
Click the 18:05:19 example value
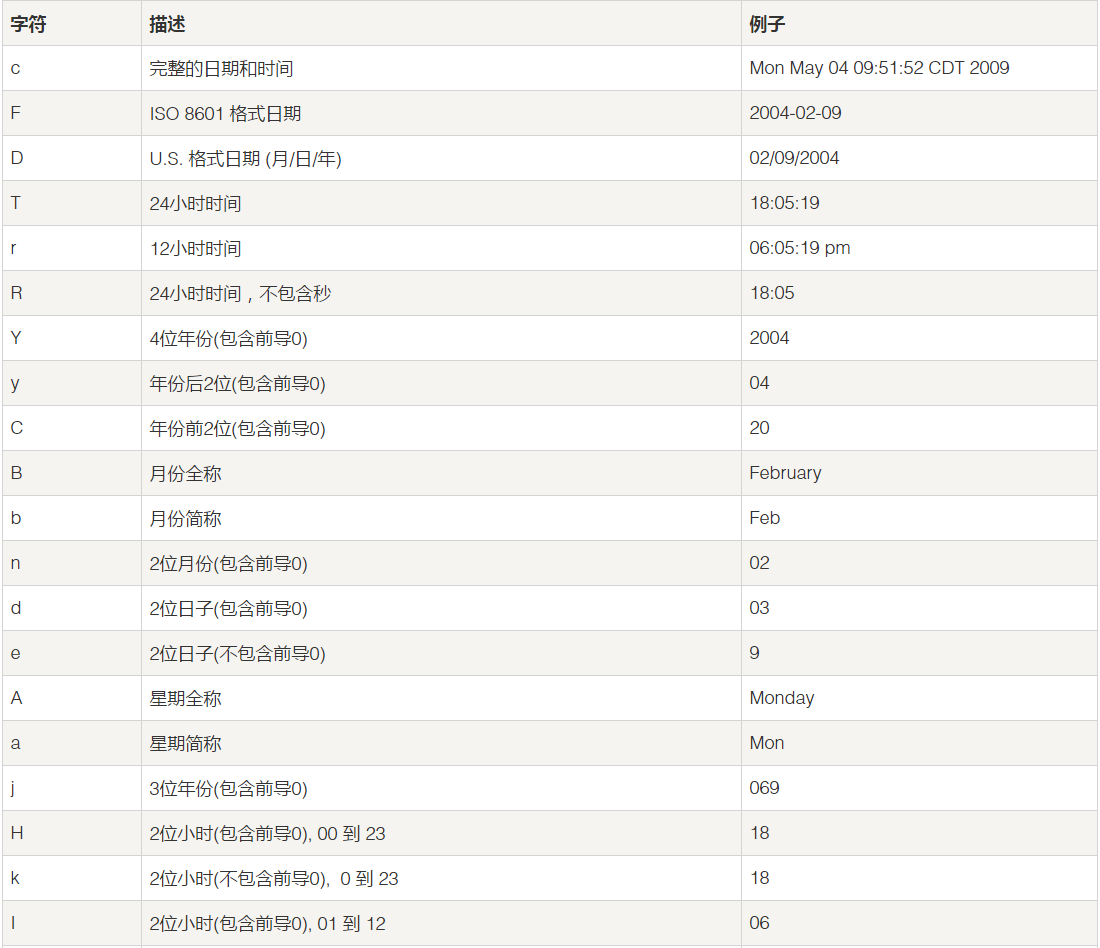coord(784,203)
